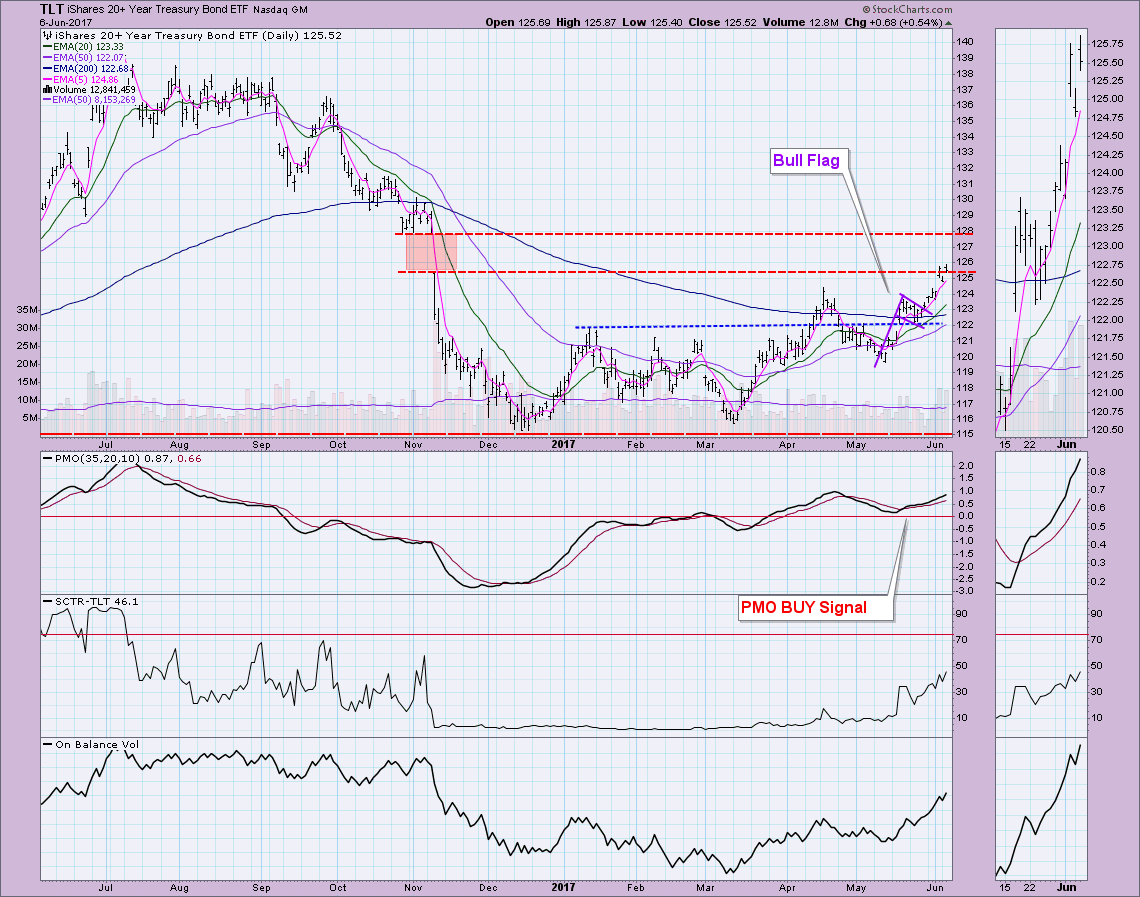Click the 5M volume scale label

[x=31, y=418]
